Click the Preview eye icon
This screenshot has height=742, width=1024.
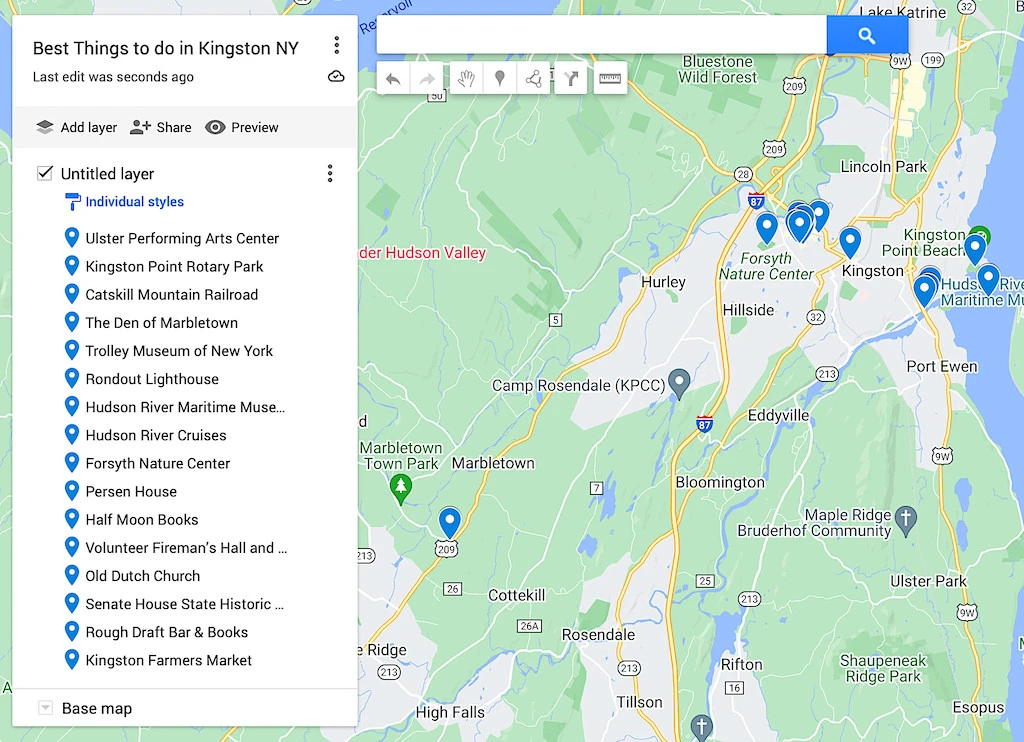(x=215, y=127)
